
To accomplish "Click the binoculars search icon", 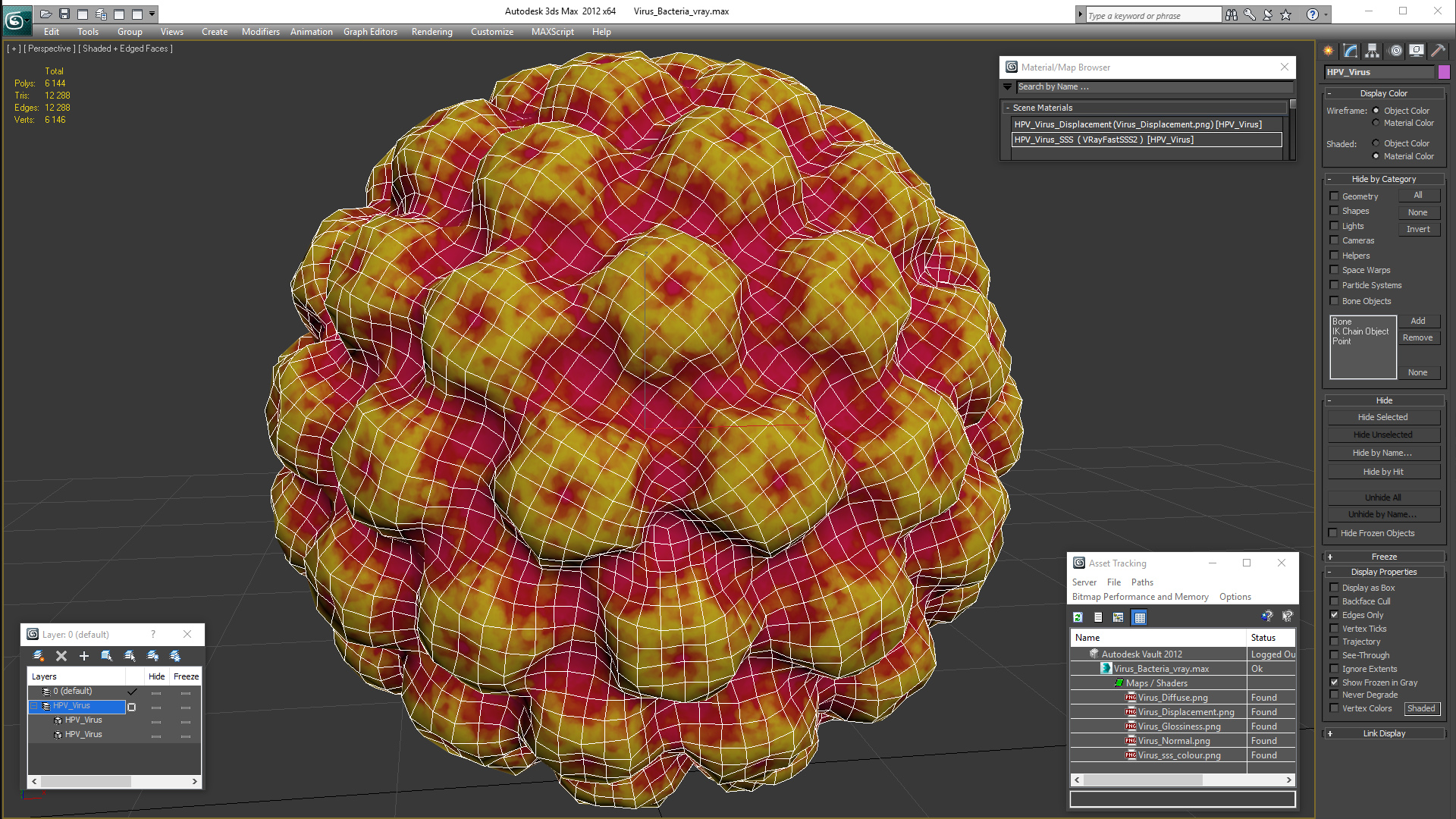I will click(x=1232, y=14).
